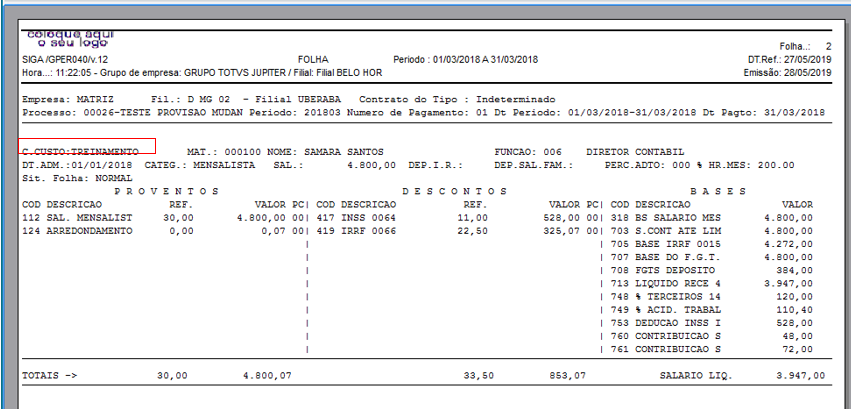Select the 'DT.Ref.: 27/05/2019' reference date
Screen dimensions: 851x409
[x=789, y=60]
